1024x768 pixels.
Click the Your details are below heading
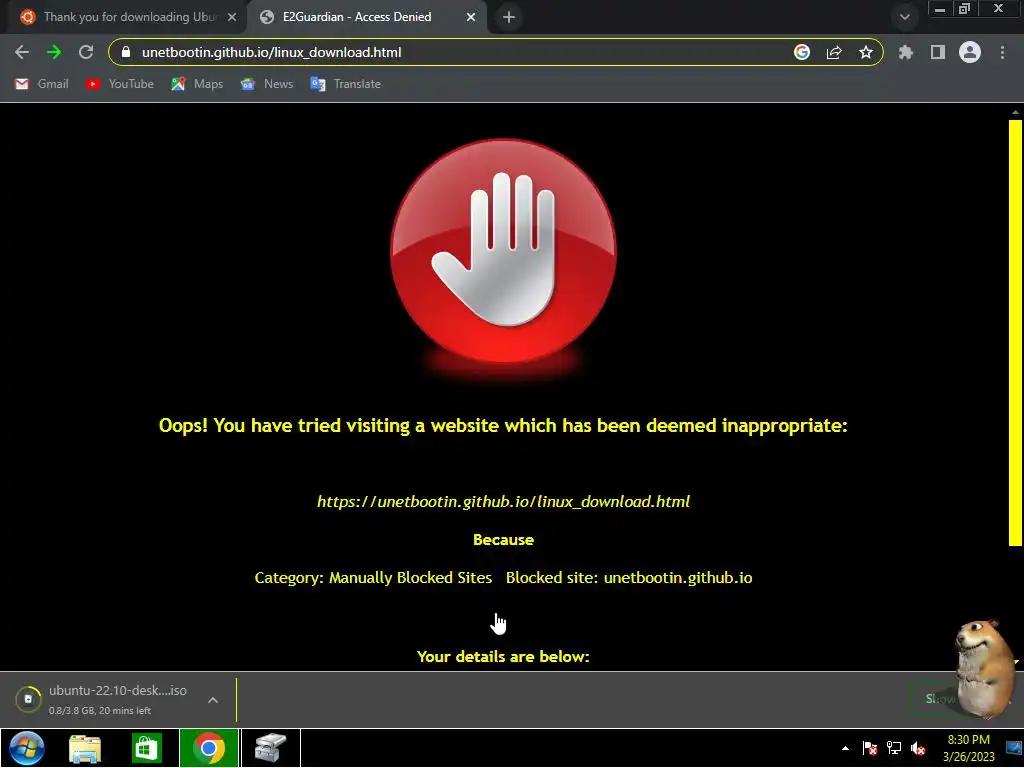(503, 656)
